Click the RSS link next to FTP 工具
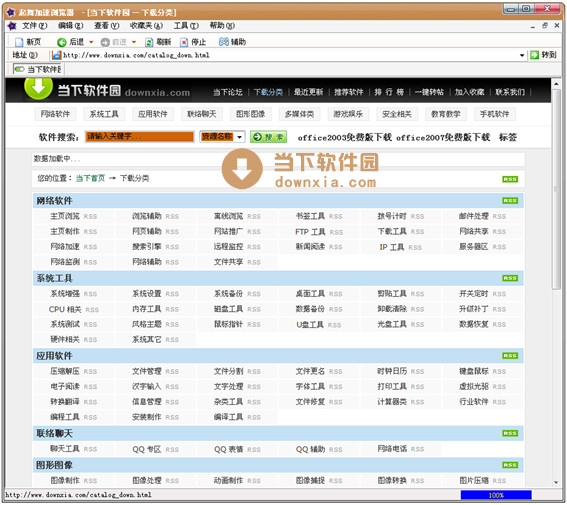 click(336, 232)
